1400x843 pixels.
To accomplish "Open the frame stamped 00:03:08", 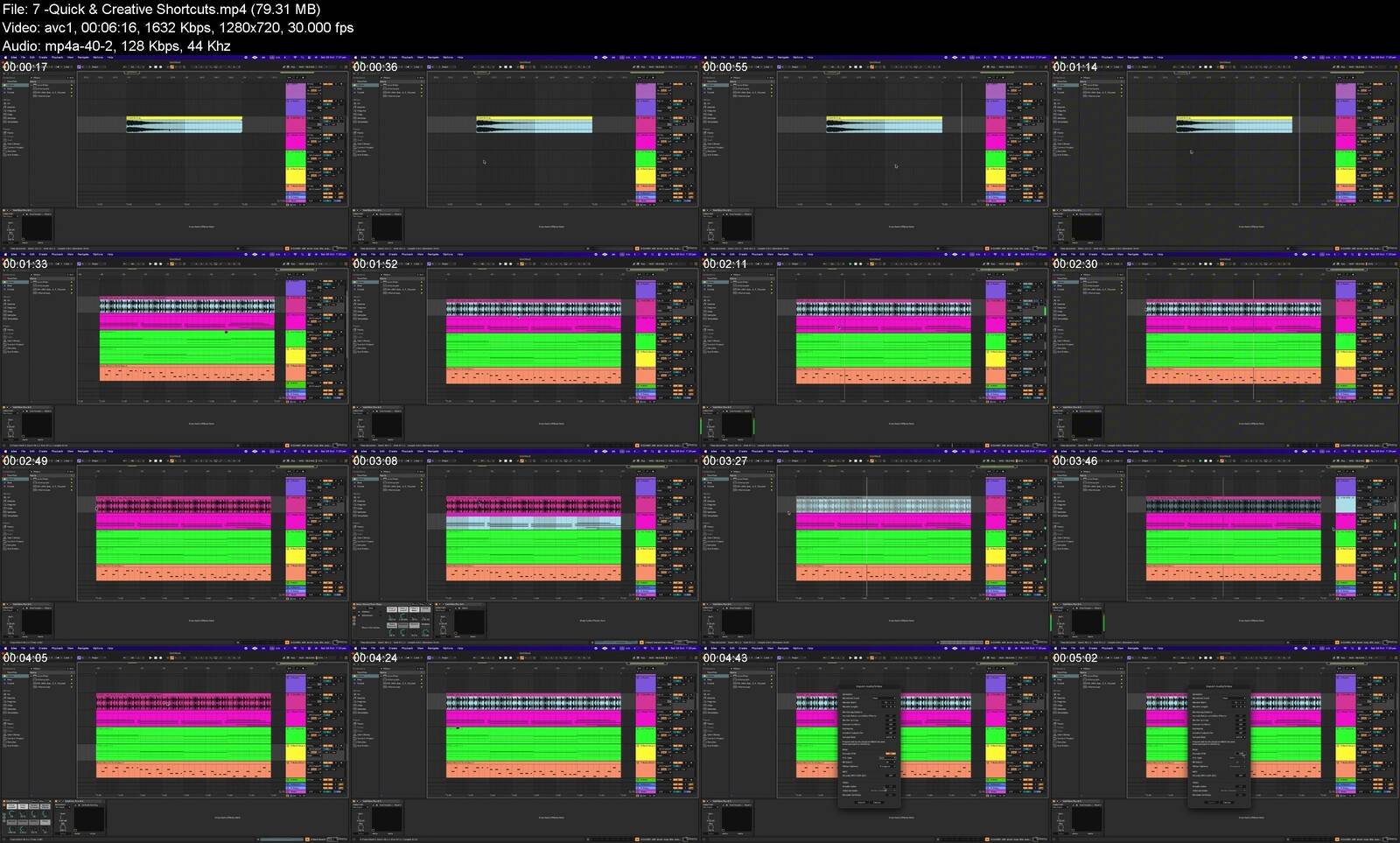I will click(x=525, y=547).
